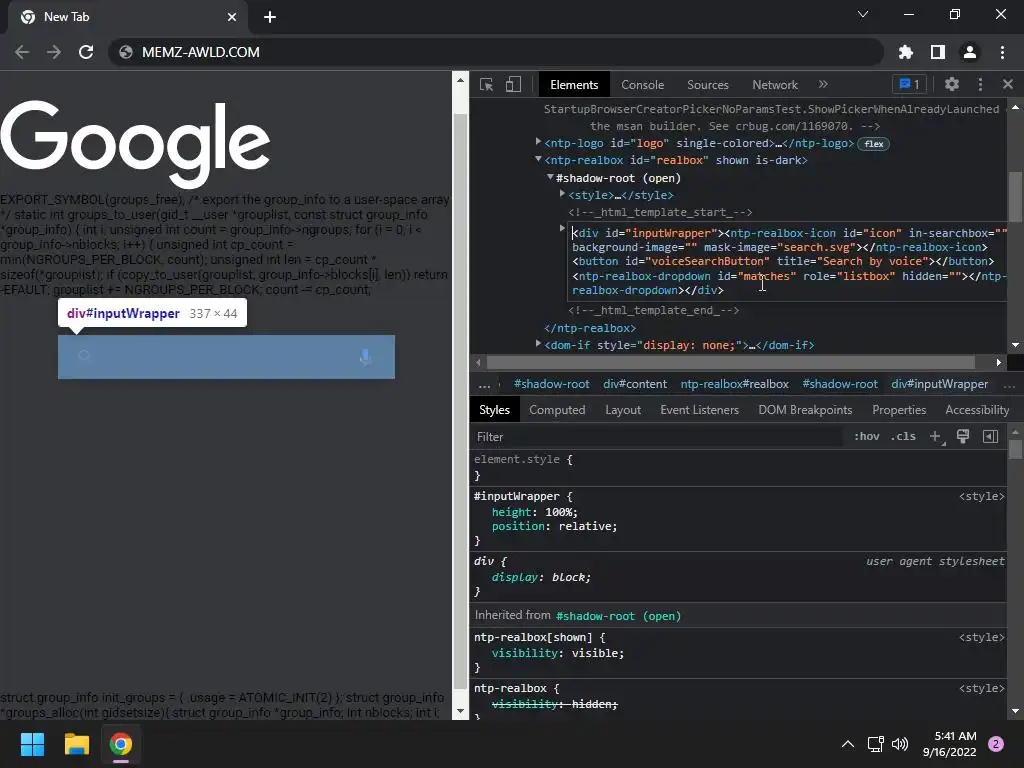Click the flex badge on ntp-logo

pos(874,144)
